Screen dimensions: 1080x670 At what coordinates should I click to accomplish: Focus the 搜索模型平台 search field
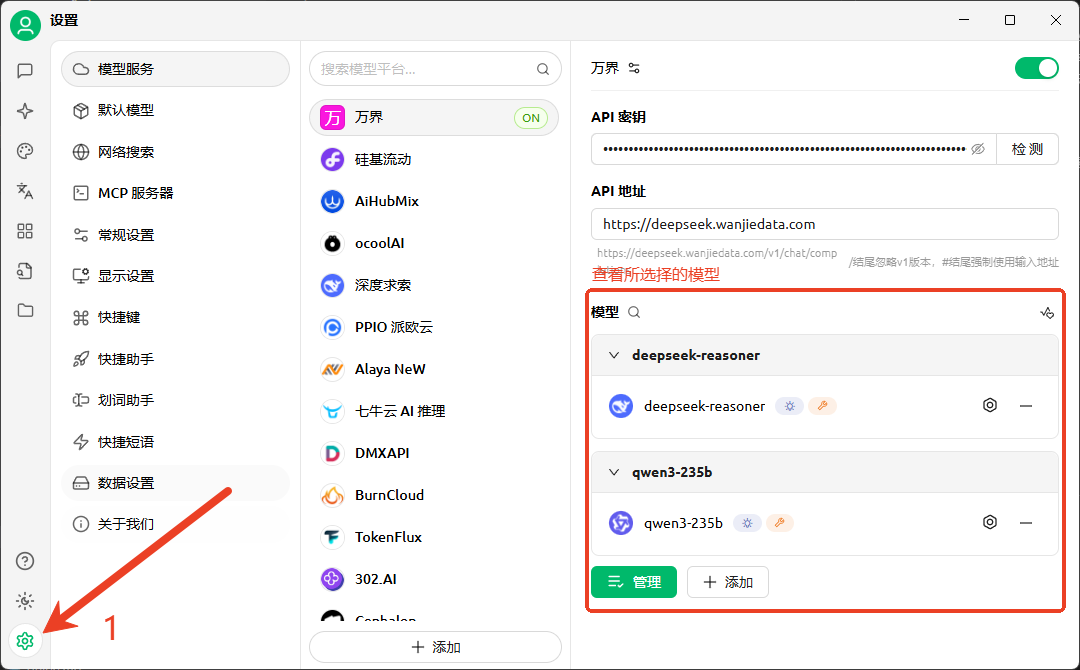(435, 69)
